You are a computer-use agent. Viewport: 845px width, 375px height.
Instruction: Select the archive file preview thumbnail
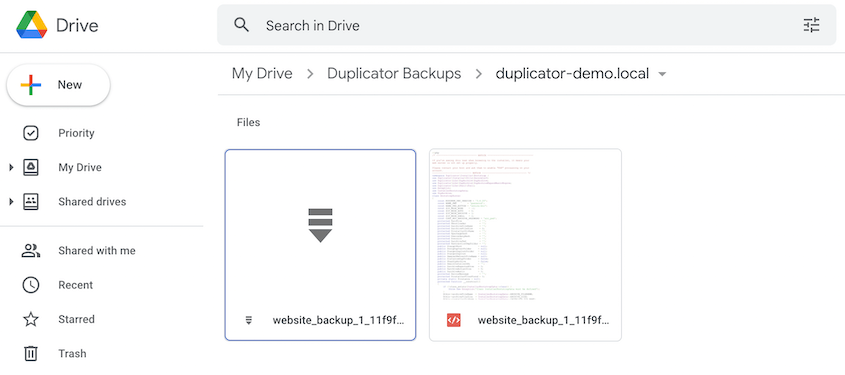point(320,225)
